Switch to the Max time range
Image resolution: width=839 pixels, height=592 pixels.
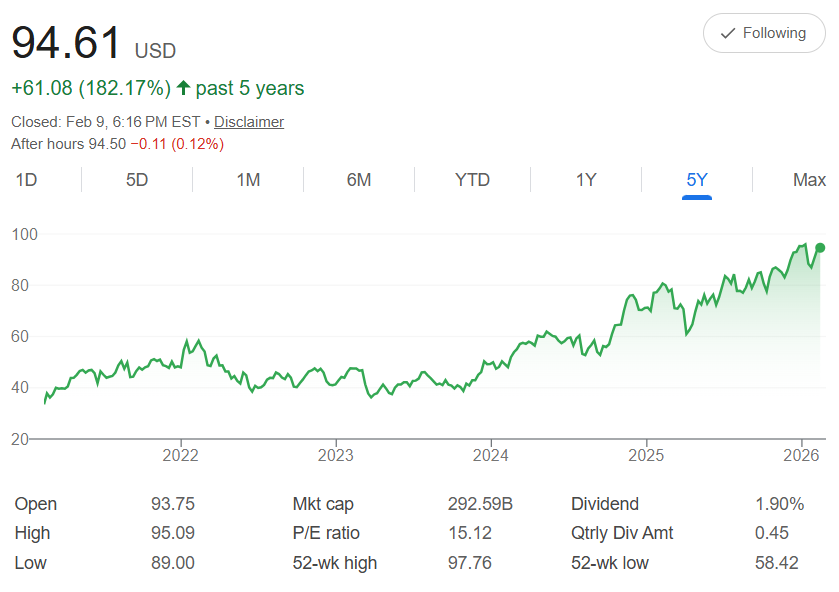pos(809,180)
